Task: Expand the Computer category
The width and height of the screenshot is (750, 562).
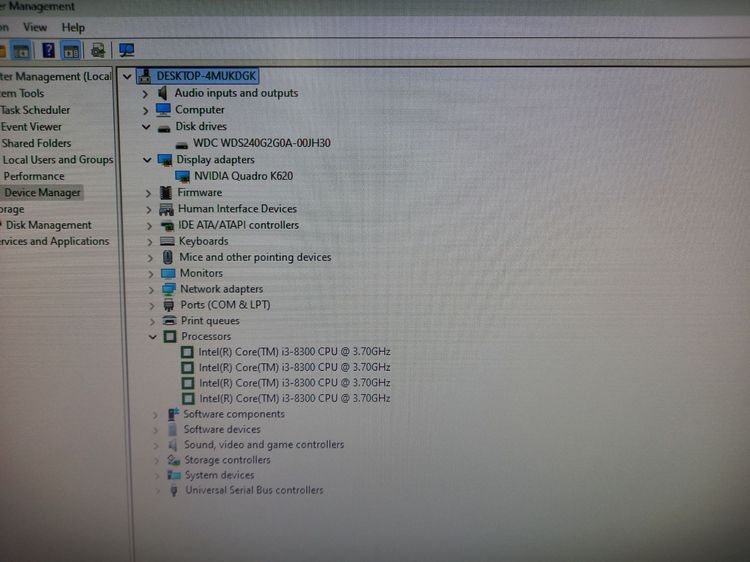Action: point(145,110)
